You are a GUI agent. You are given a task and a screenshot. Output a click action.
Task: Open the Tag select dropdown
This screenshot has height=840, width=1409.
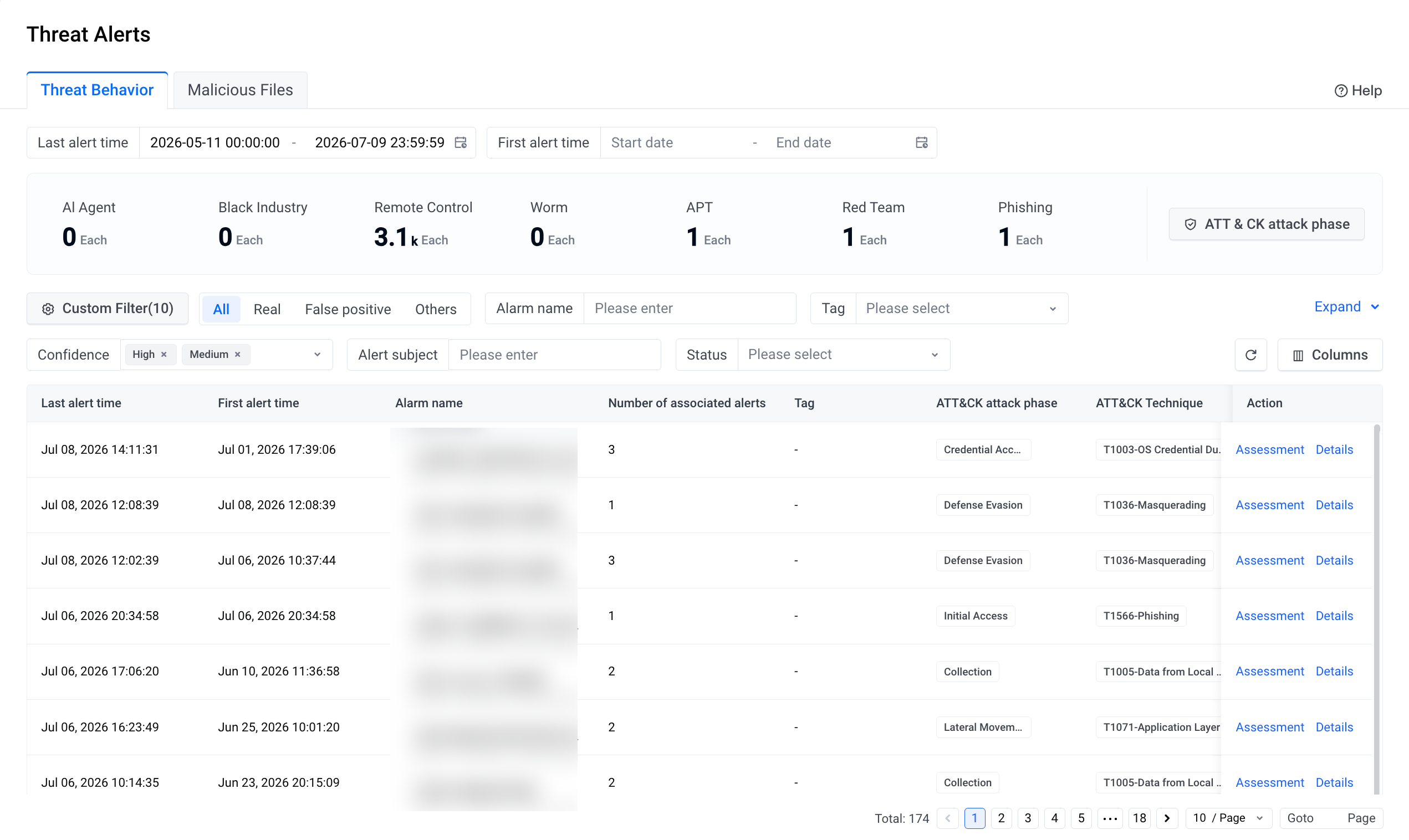(x=961, y=309)
